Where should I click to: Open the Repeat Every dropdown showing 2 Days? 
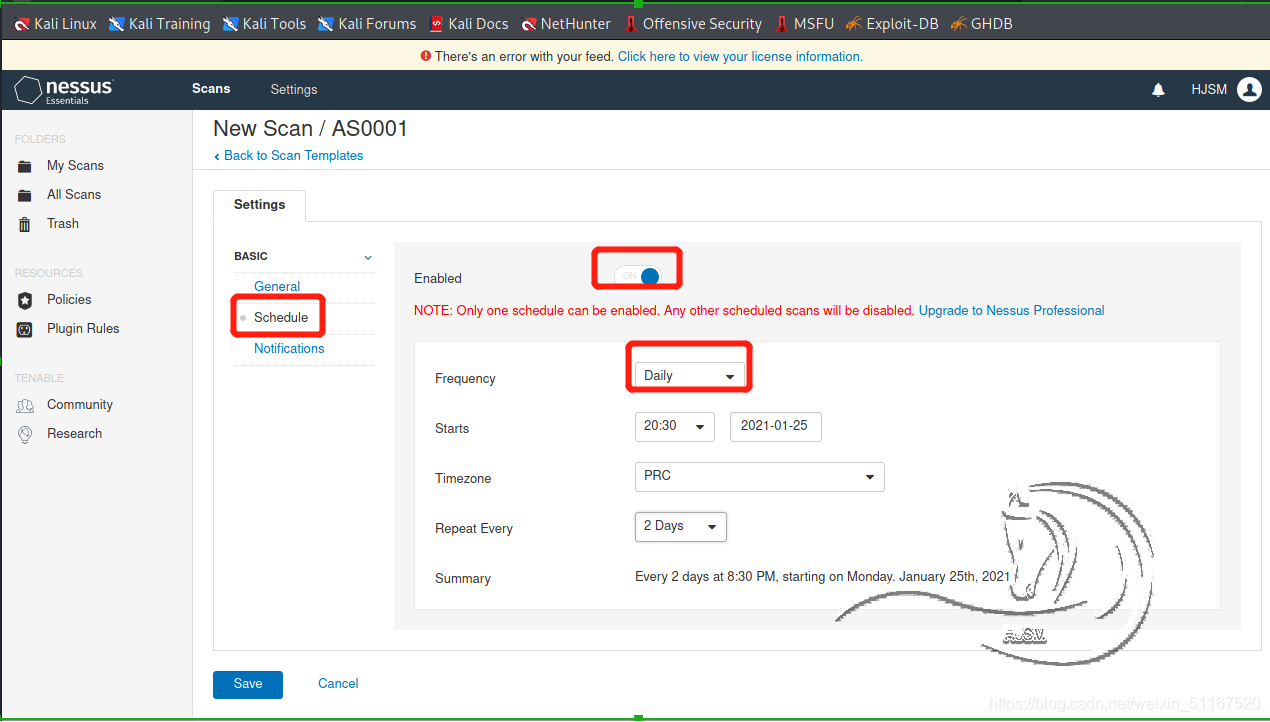pos(681,526)
